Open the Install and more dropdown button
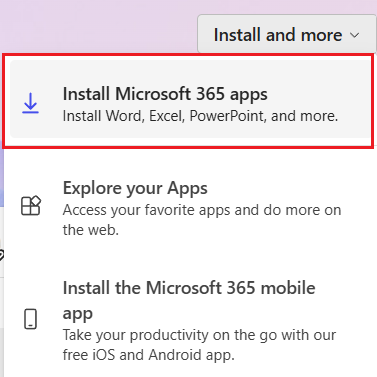 pos(287,34)
